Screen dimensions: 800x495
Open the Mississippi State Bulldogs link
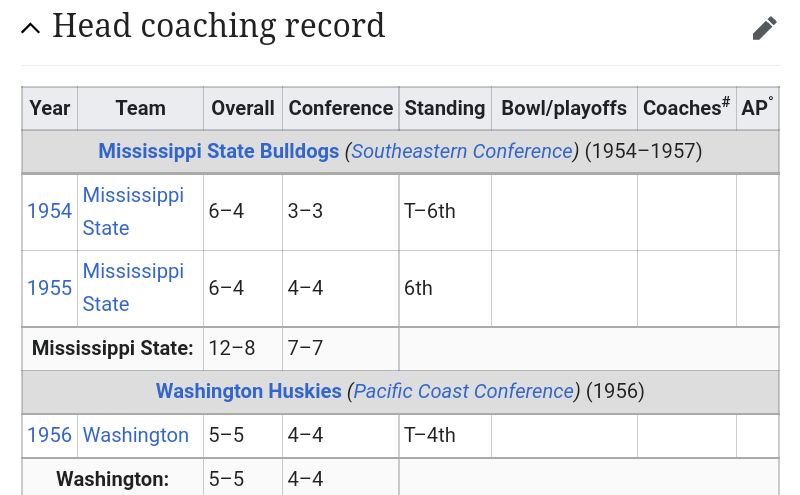218,151
